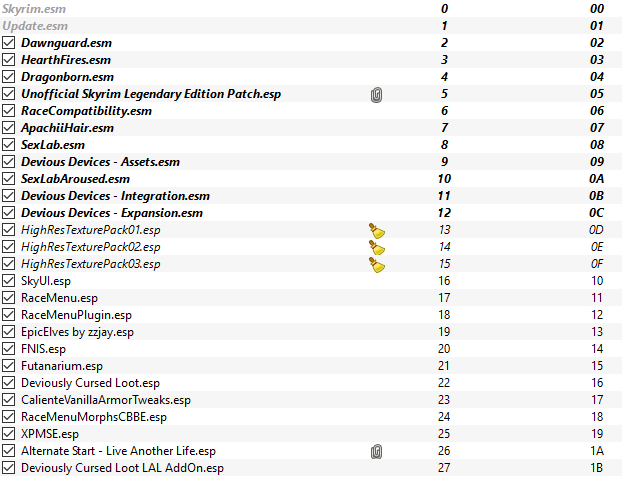622x479 pixels.
Task: Click the XPMSE.esp name text
Action: 50,434
